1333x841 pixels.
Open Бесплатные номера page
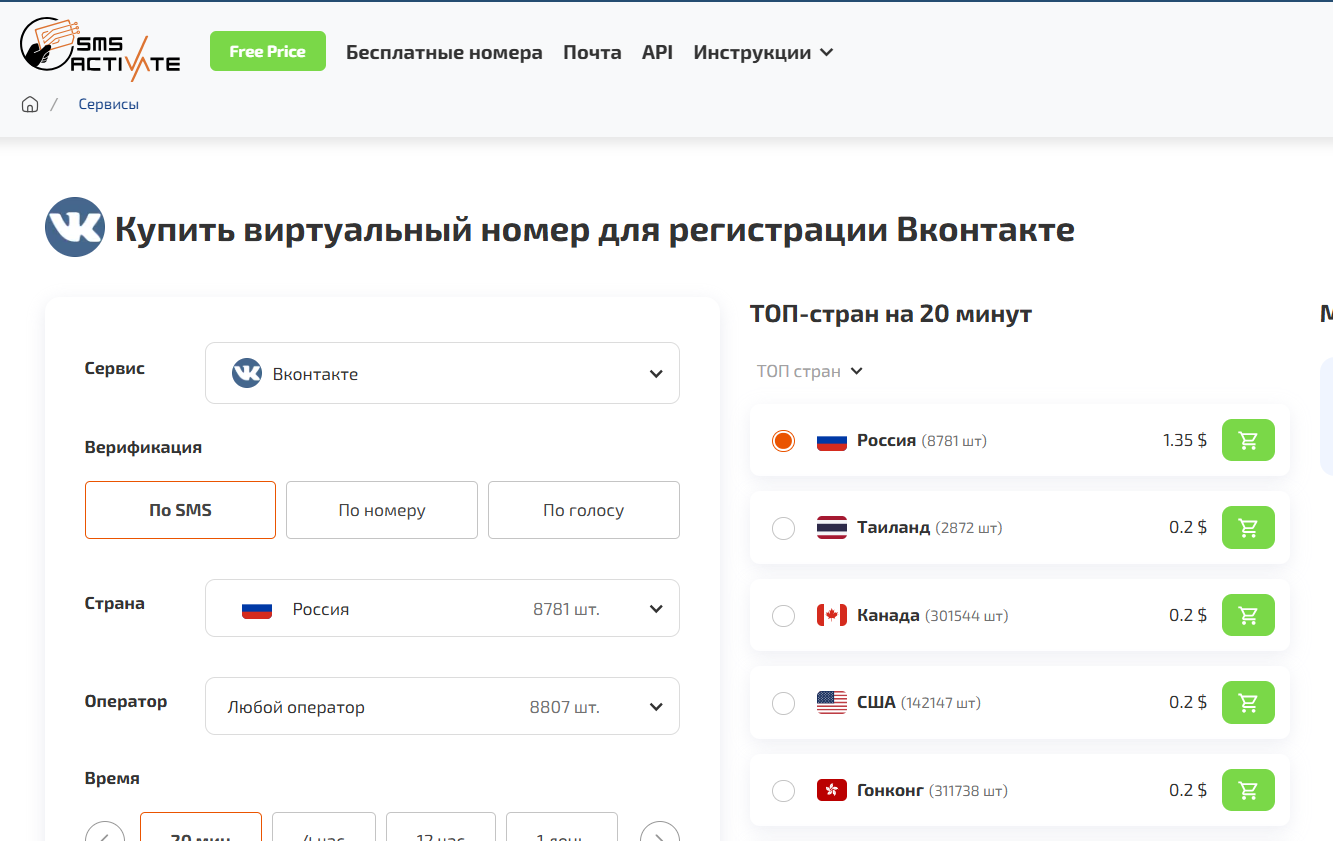click(444, 52)
